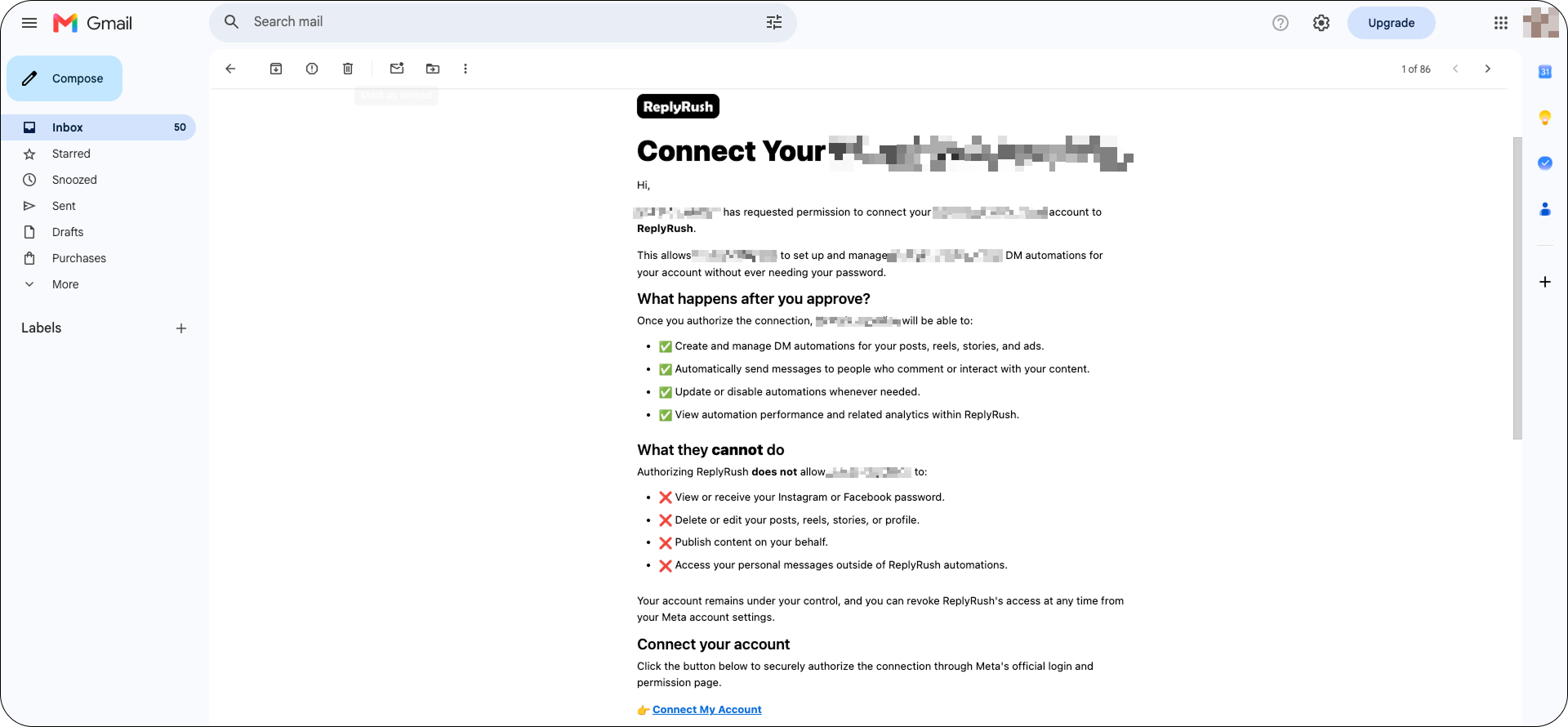Get add-ons plus icon
Viewport: 1568px width, 727px height.
(x=1545, y=282)
